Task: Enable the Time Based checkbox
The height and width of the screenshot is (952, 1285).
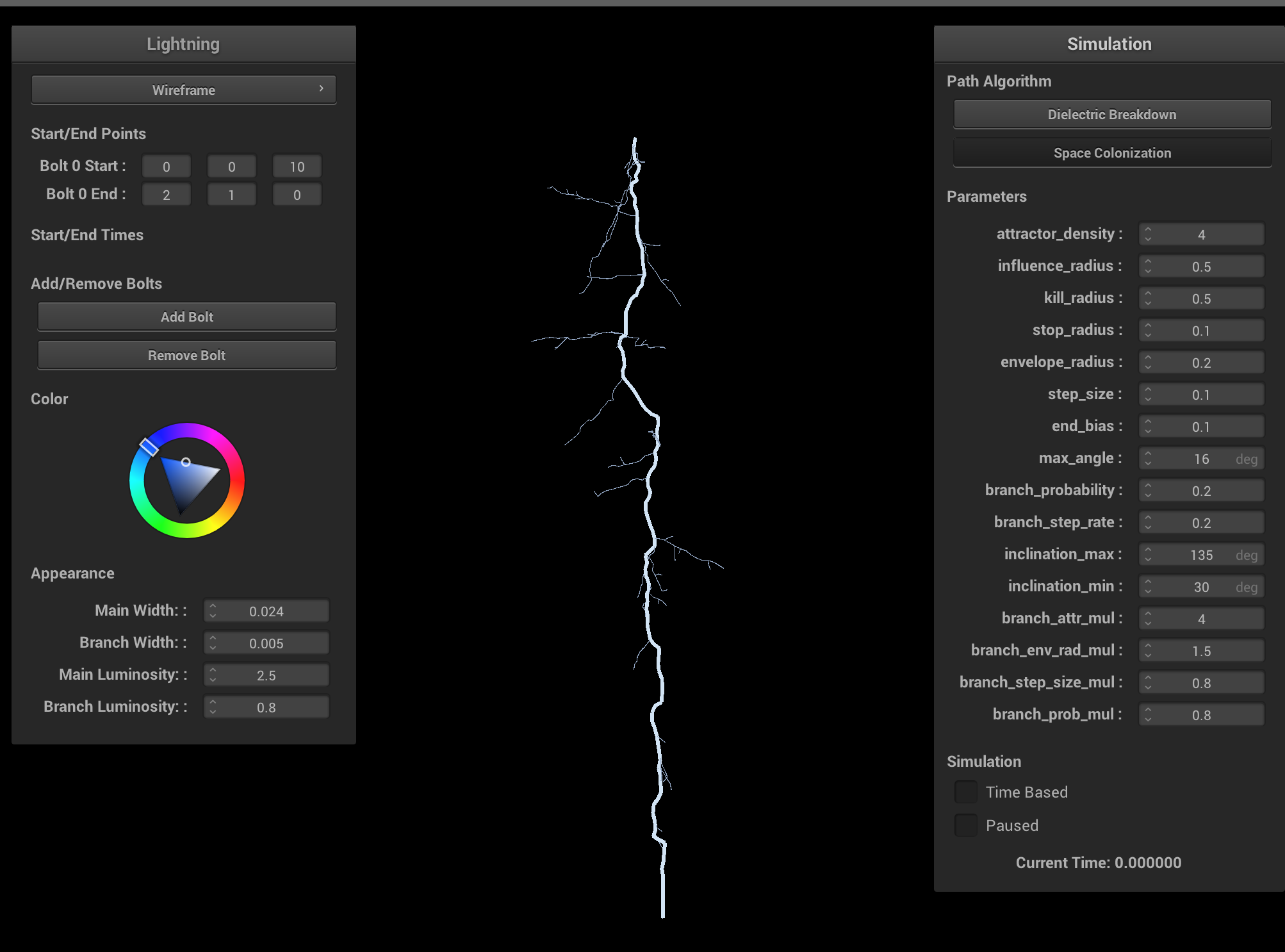Action: (965, 792)
